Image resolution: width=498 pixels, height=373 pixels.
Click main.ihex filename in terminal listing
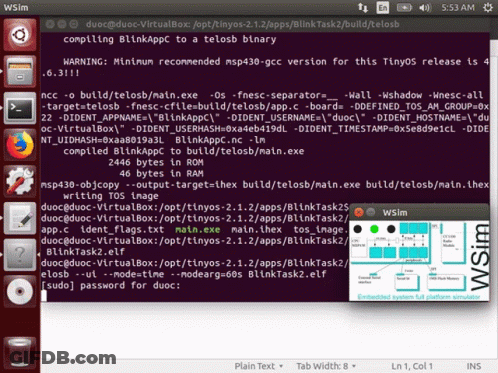[x=256, y=230]
